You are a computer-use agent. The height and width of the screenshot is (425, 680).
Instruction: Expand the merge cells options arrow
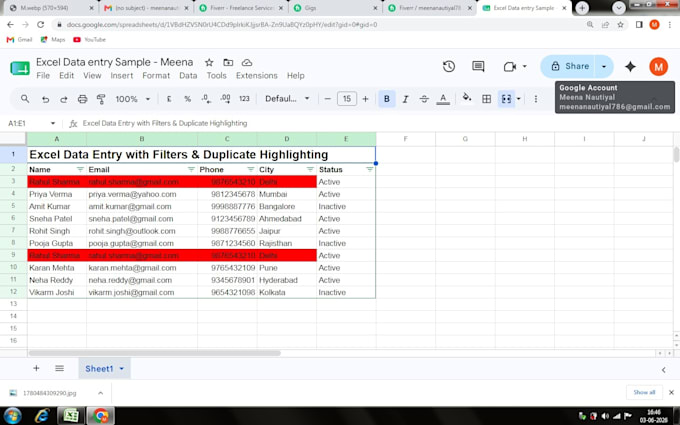click(x=518, y=99)
